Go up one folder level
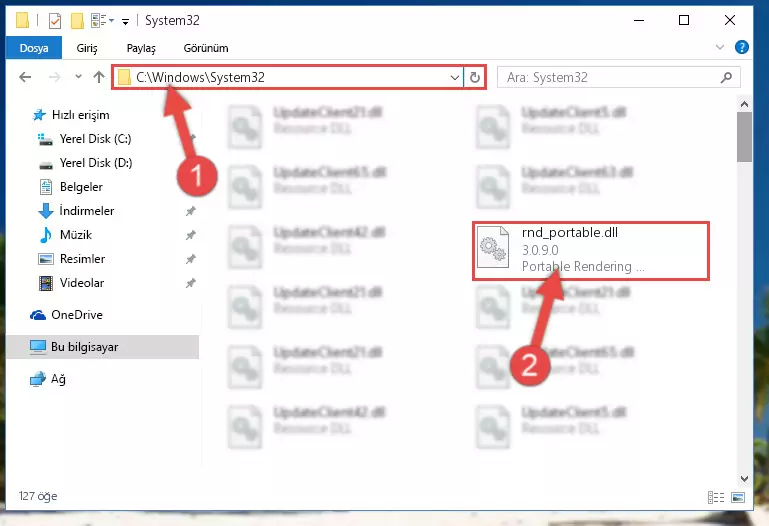The width and height of the screenshot is (769, 526). tap(99, 77)
